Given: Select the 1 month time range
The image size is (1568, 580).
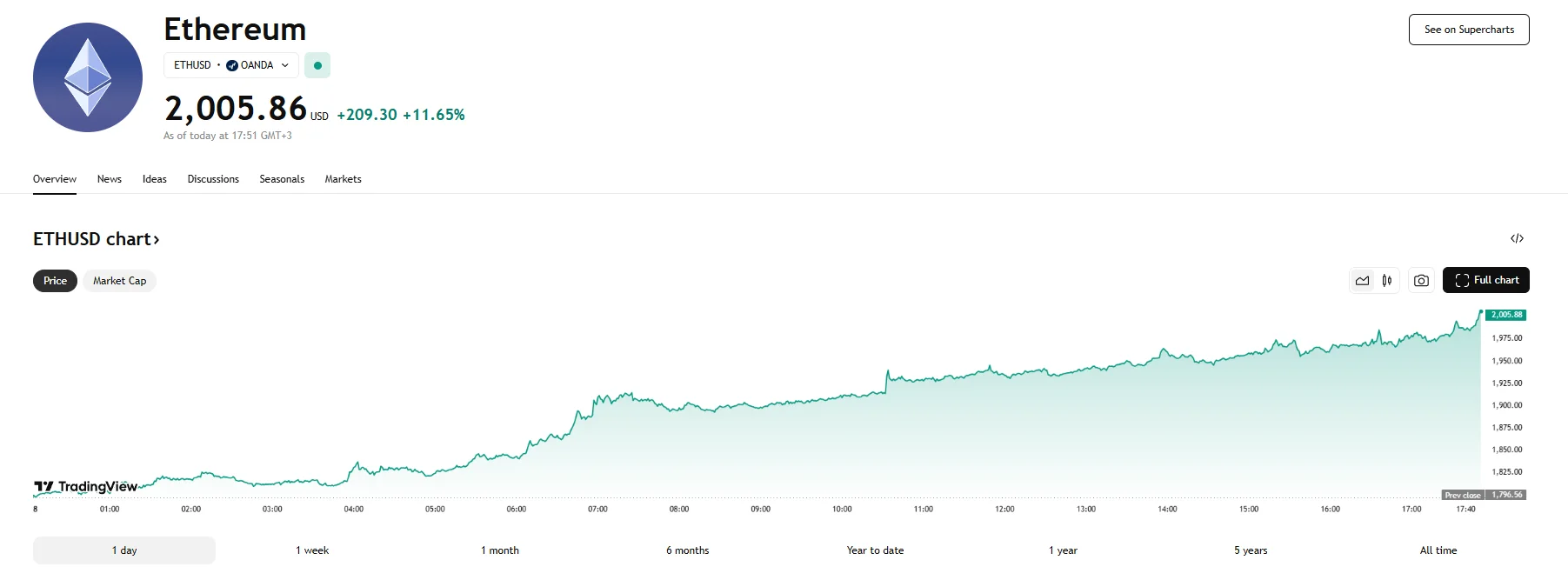Looking at the screenshot, I should (x=500, y=550).
